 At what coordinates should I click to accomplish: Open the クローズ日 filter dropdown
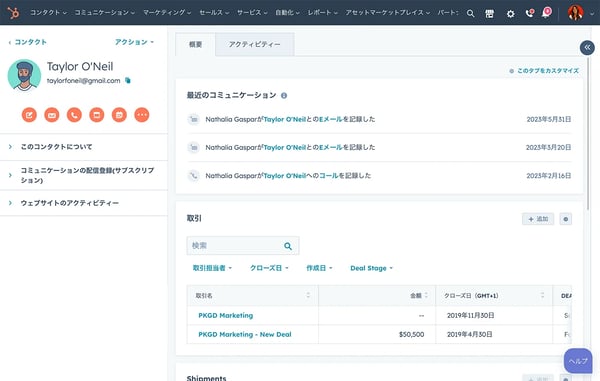tap(269, 268)
